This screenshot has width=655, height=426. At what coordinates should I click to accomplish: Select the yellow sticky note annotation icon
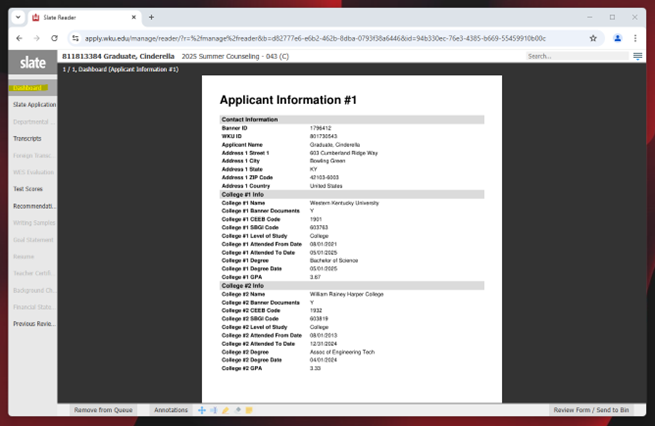(x=249, y=410)
